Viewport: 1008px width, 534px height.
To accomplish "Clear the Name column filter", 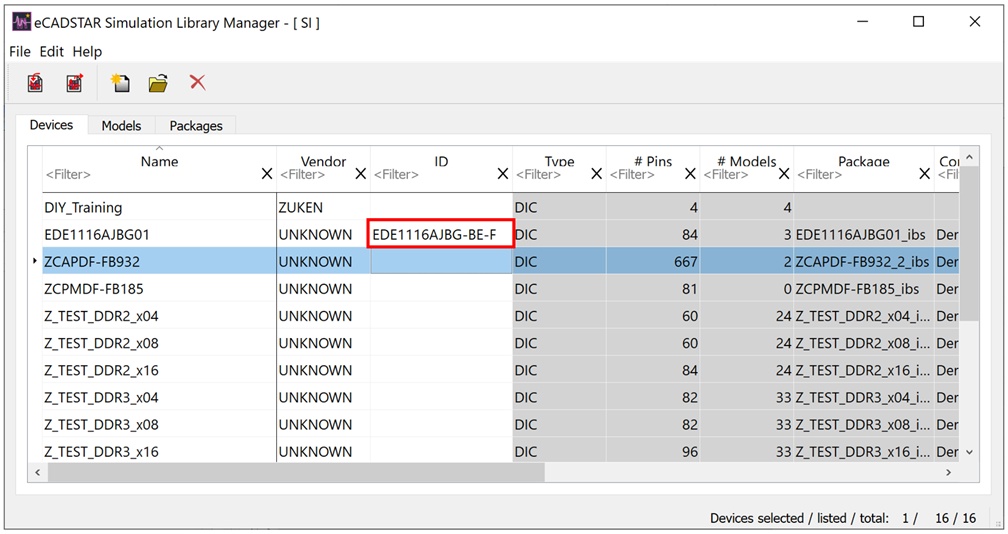I will click(267, 174).
